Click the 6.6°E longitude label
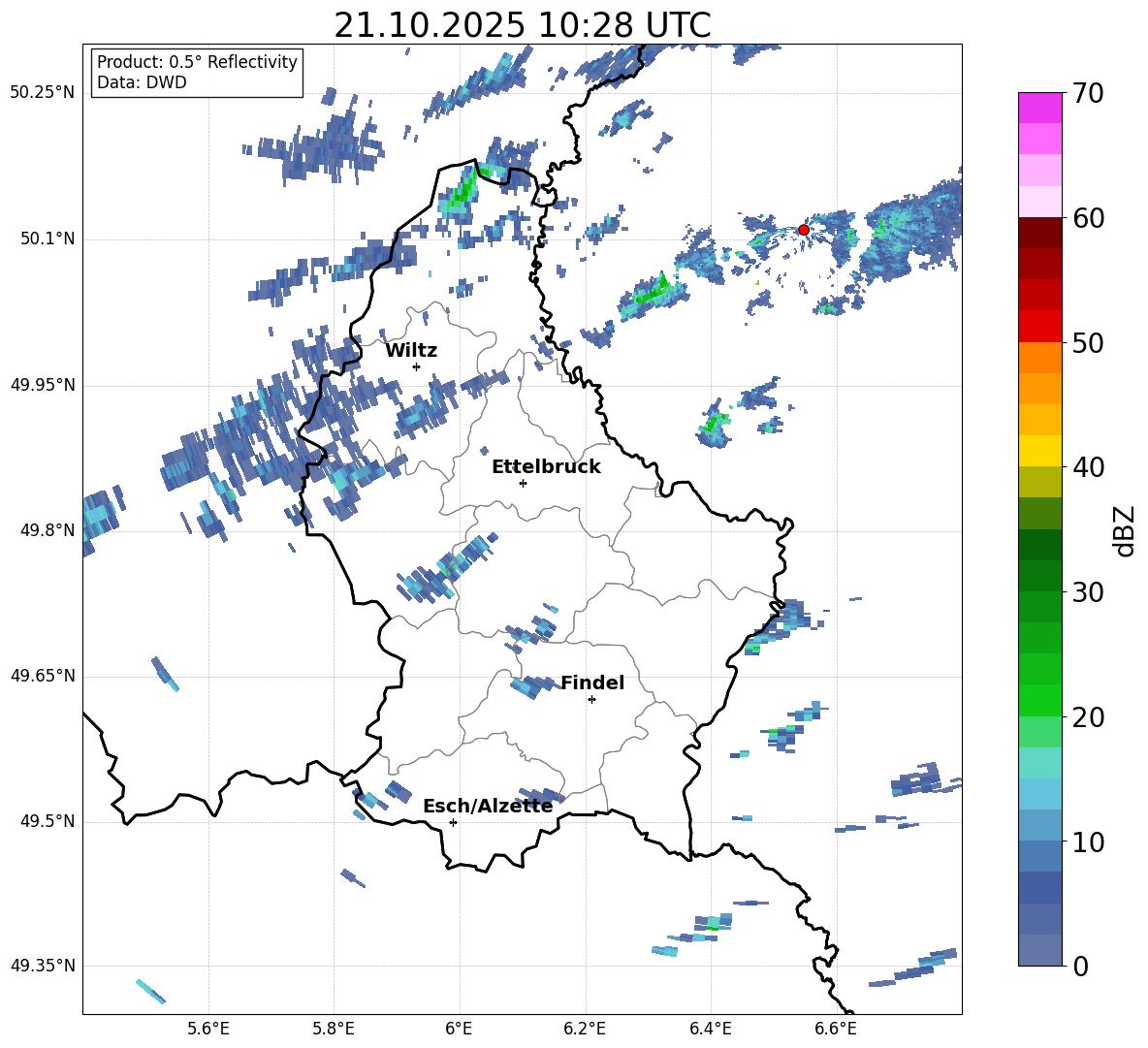This screenshot has height=1048, width=1148. point(836,1029)
